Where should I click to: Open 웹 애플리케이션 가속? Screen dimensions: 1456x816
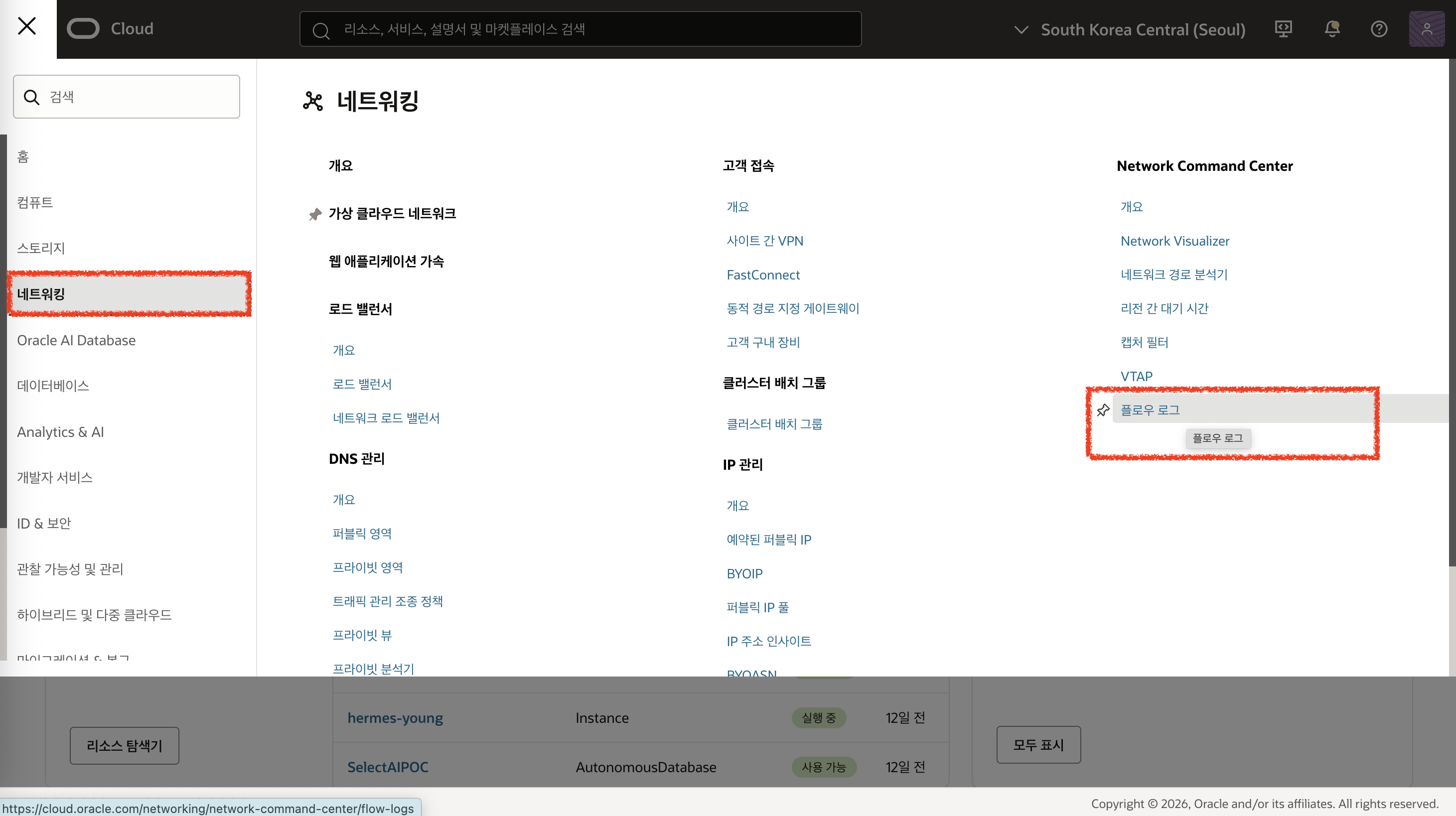[x=387, y=261]
